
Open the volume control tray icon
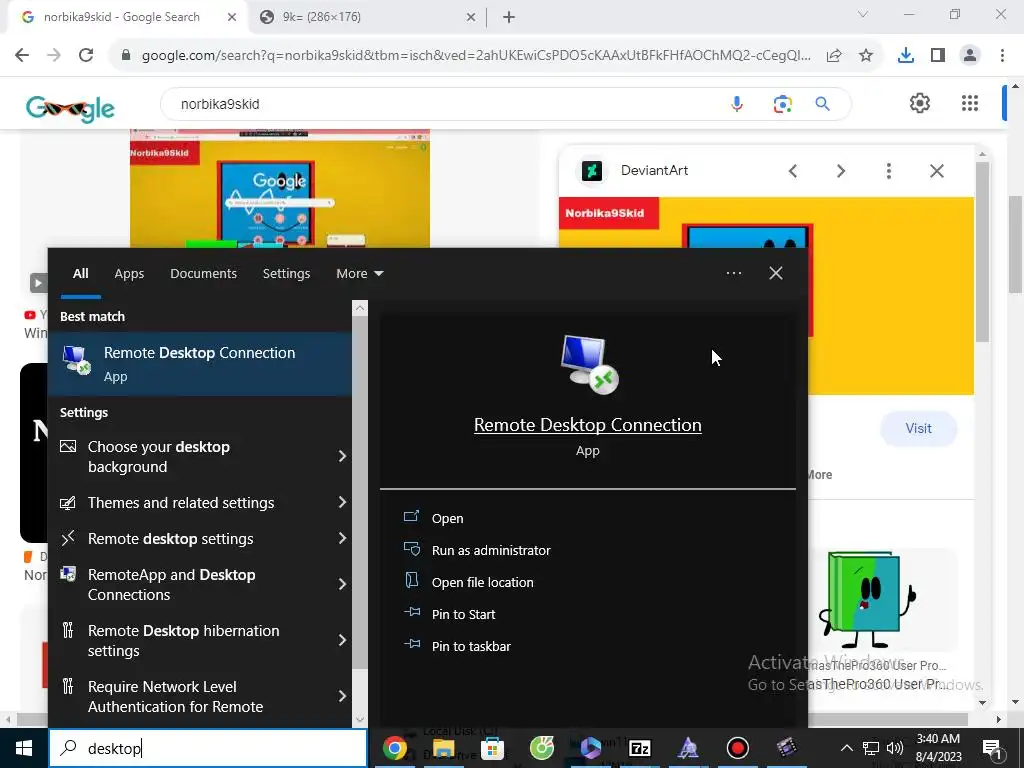point(895,748)
